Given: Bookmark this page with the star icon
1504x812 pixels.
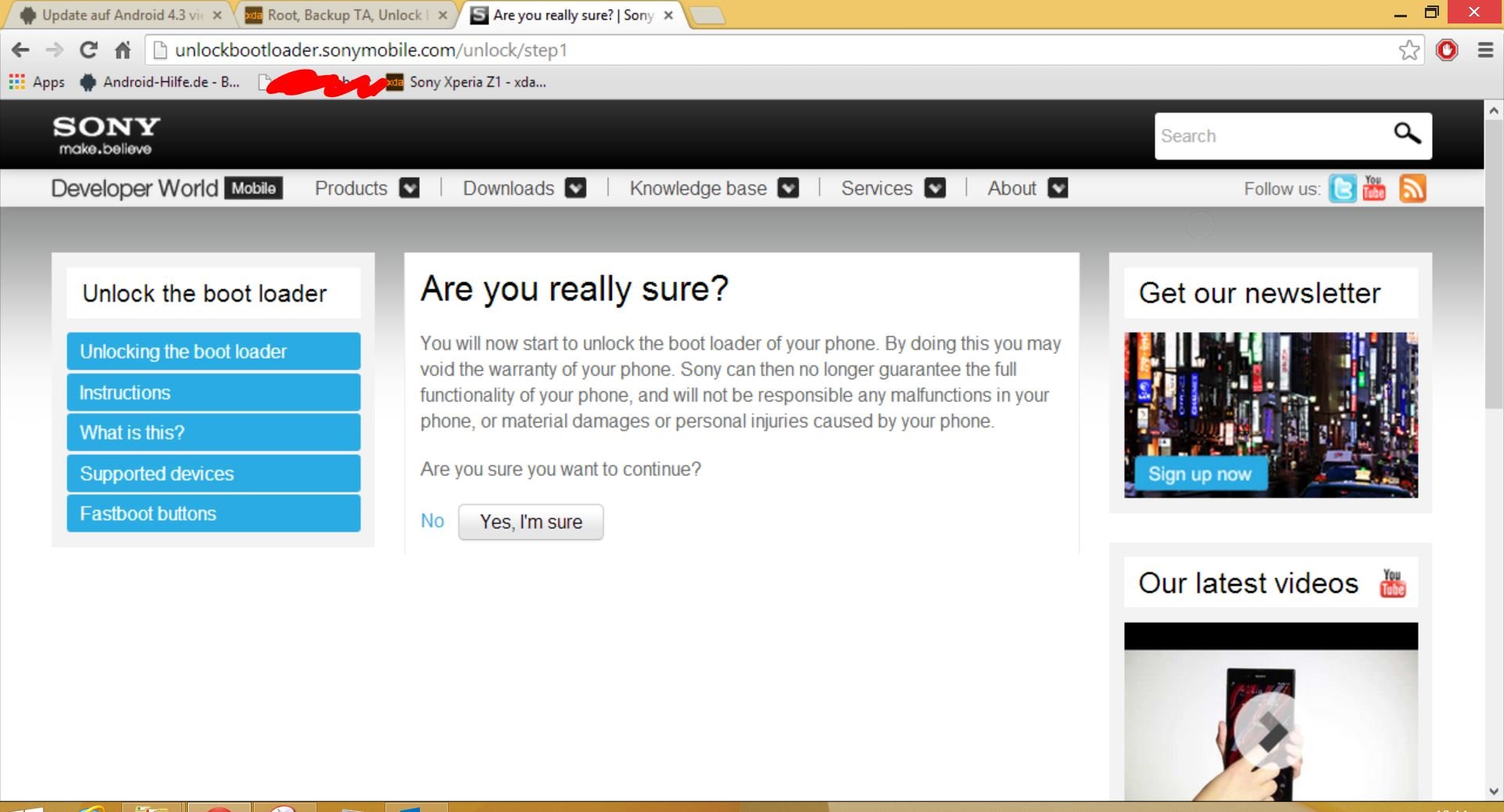Looking at the screenshot, I should pyautogui.click(x=1409, y=50).
